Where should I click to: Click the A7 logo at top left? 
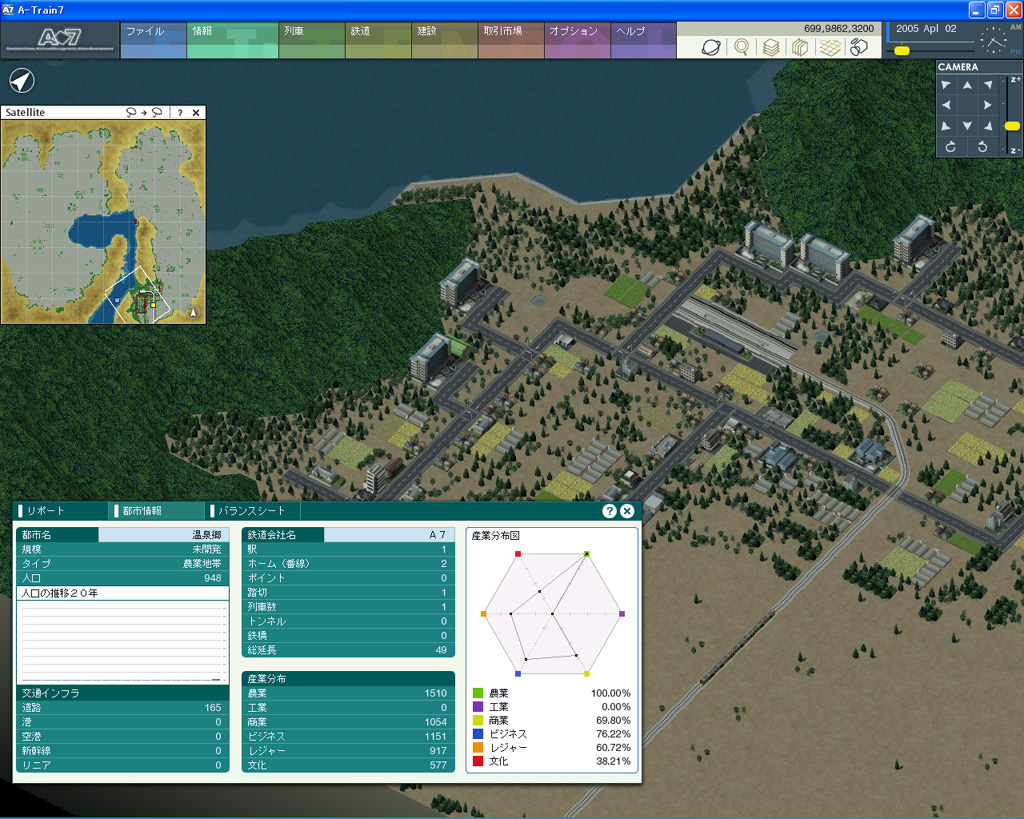[x=60, y=40]
